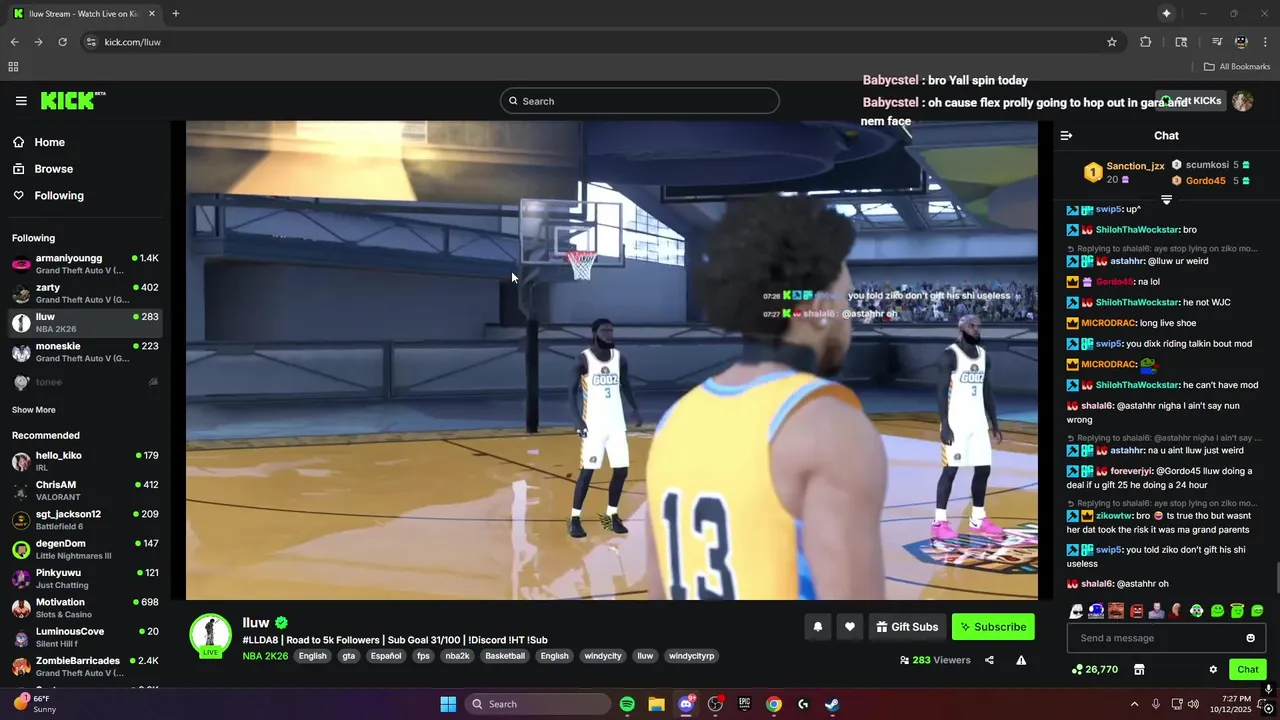Select the Basketball tag
Viewport: 1280px width, 720px height.
pos(505,656)
